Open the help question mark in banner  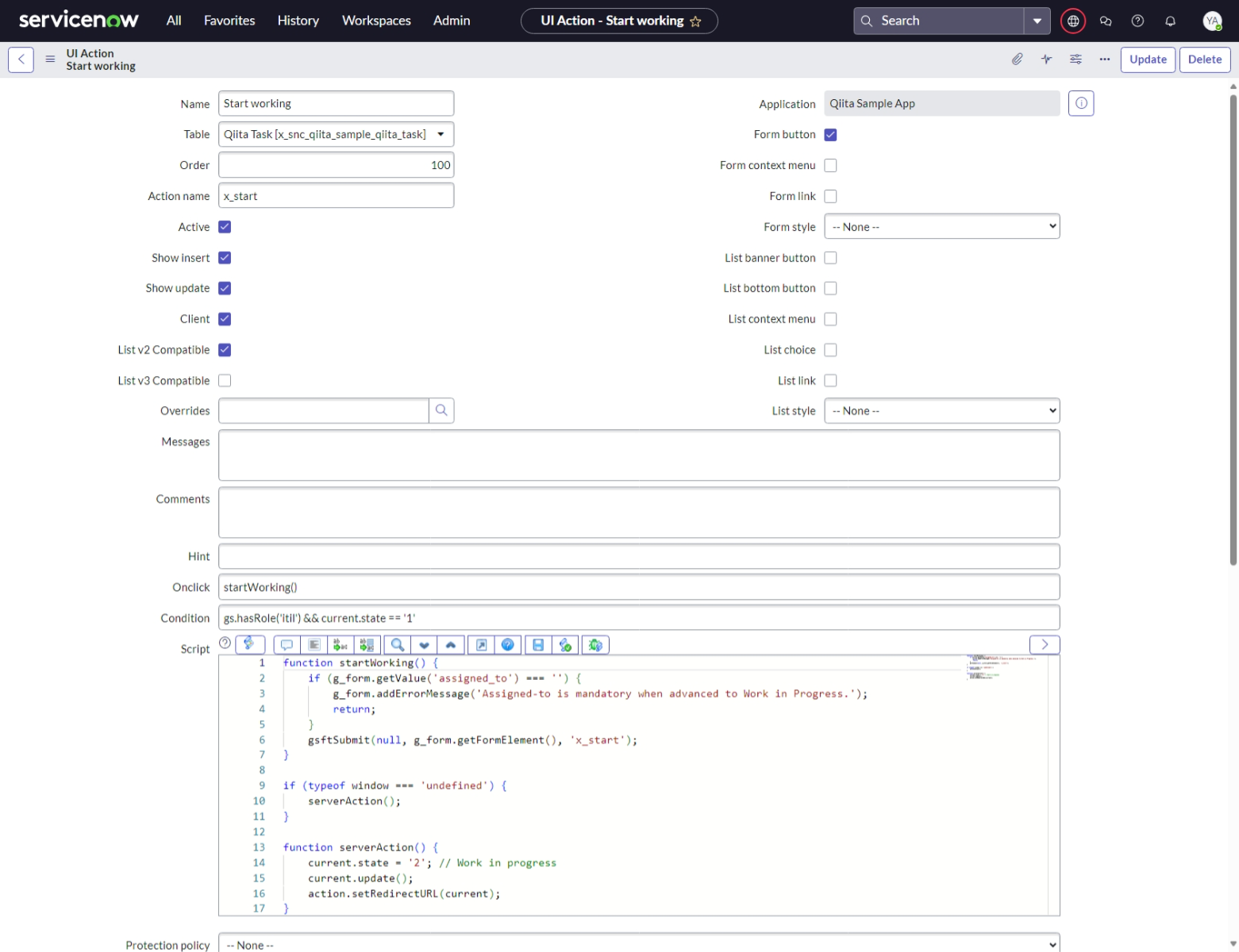pyautogui.click(x=1138, y=21)
